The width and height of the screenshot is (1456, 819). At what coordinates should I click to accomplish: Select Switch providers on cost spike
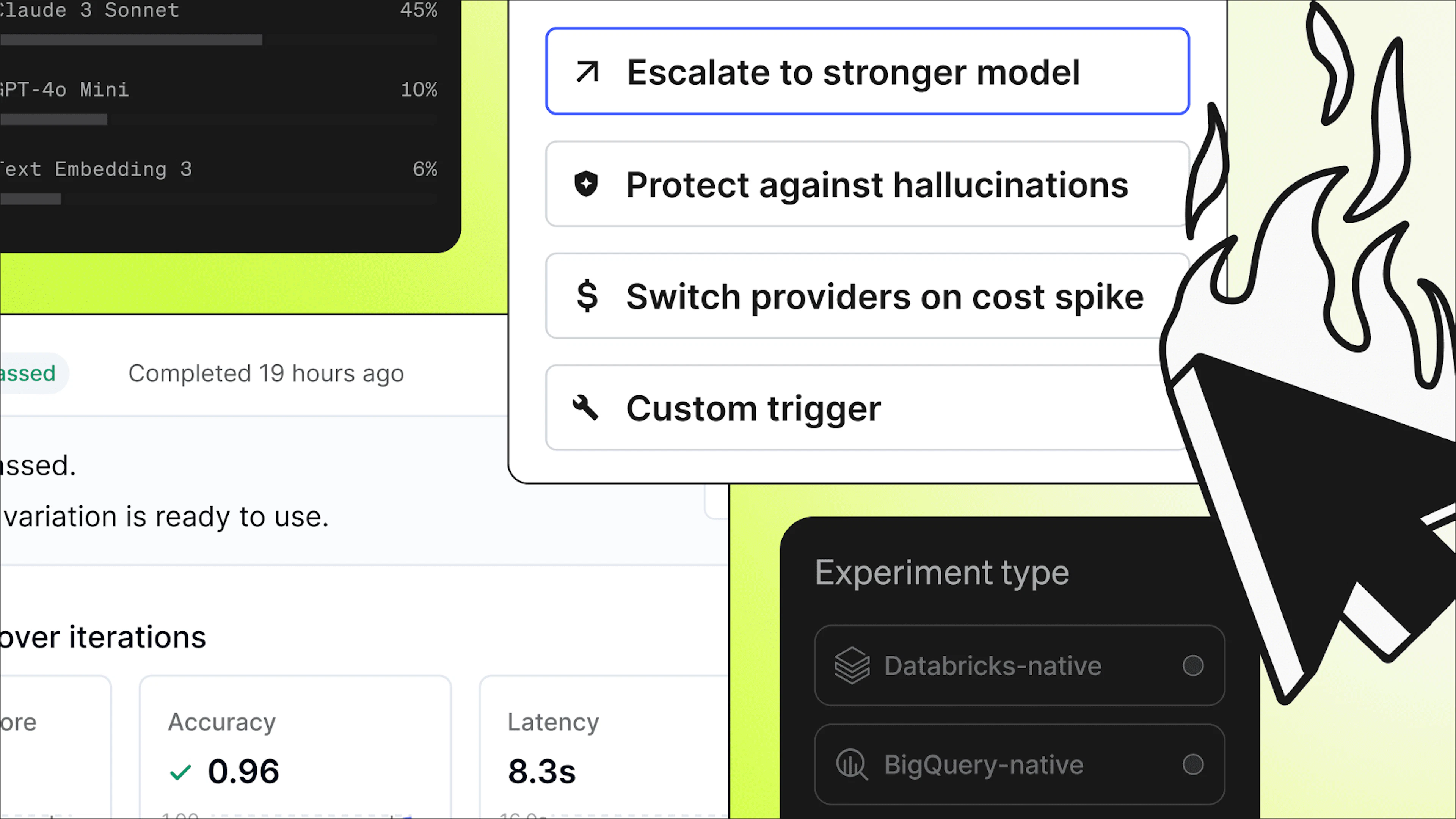pos(868,296)
